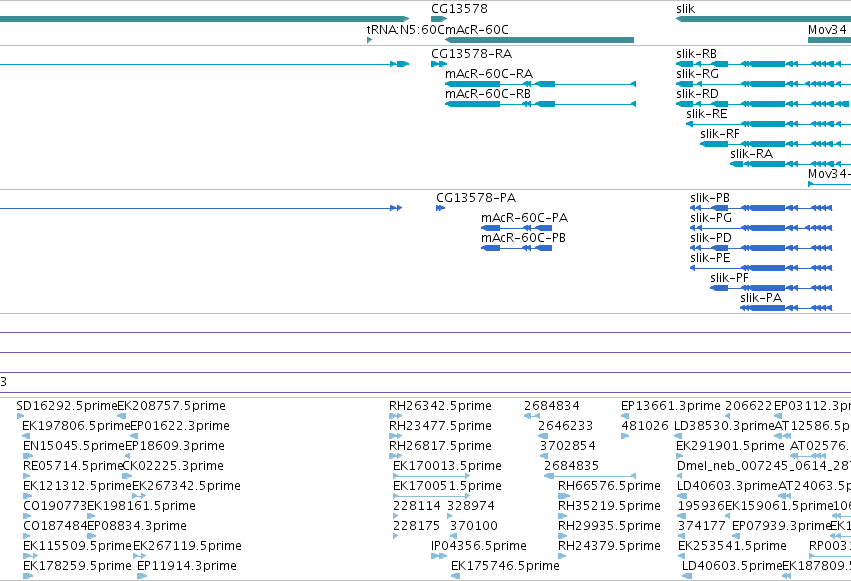The width and height of the screenshot is (851, 581).
Task: Click the 328974 feature label
Action: point(471,506)
